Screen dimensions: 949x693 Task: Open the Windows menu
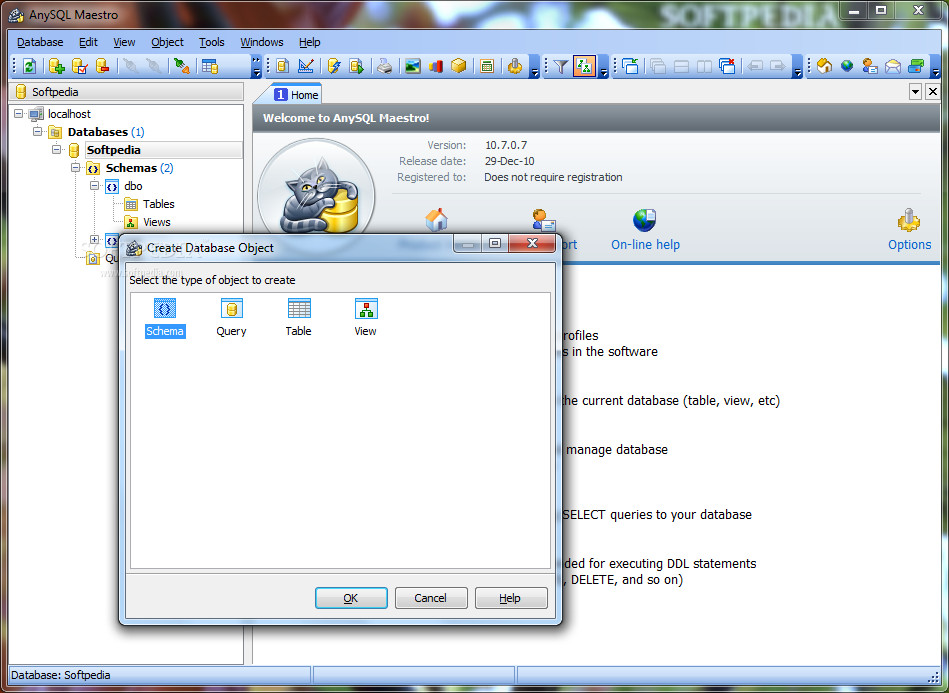pos(262,42)
